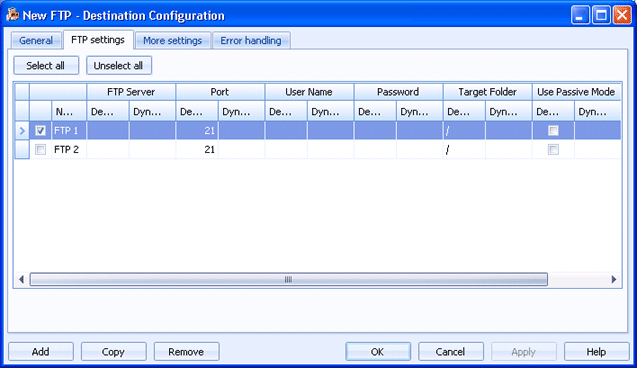The width and height of the screenshot is (637, 368).
Task: Switch to FTP settings tab
Action: pyautogui.click(x=98, y=40)
